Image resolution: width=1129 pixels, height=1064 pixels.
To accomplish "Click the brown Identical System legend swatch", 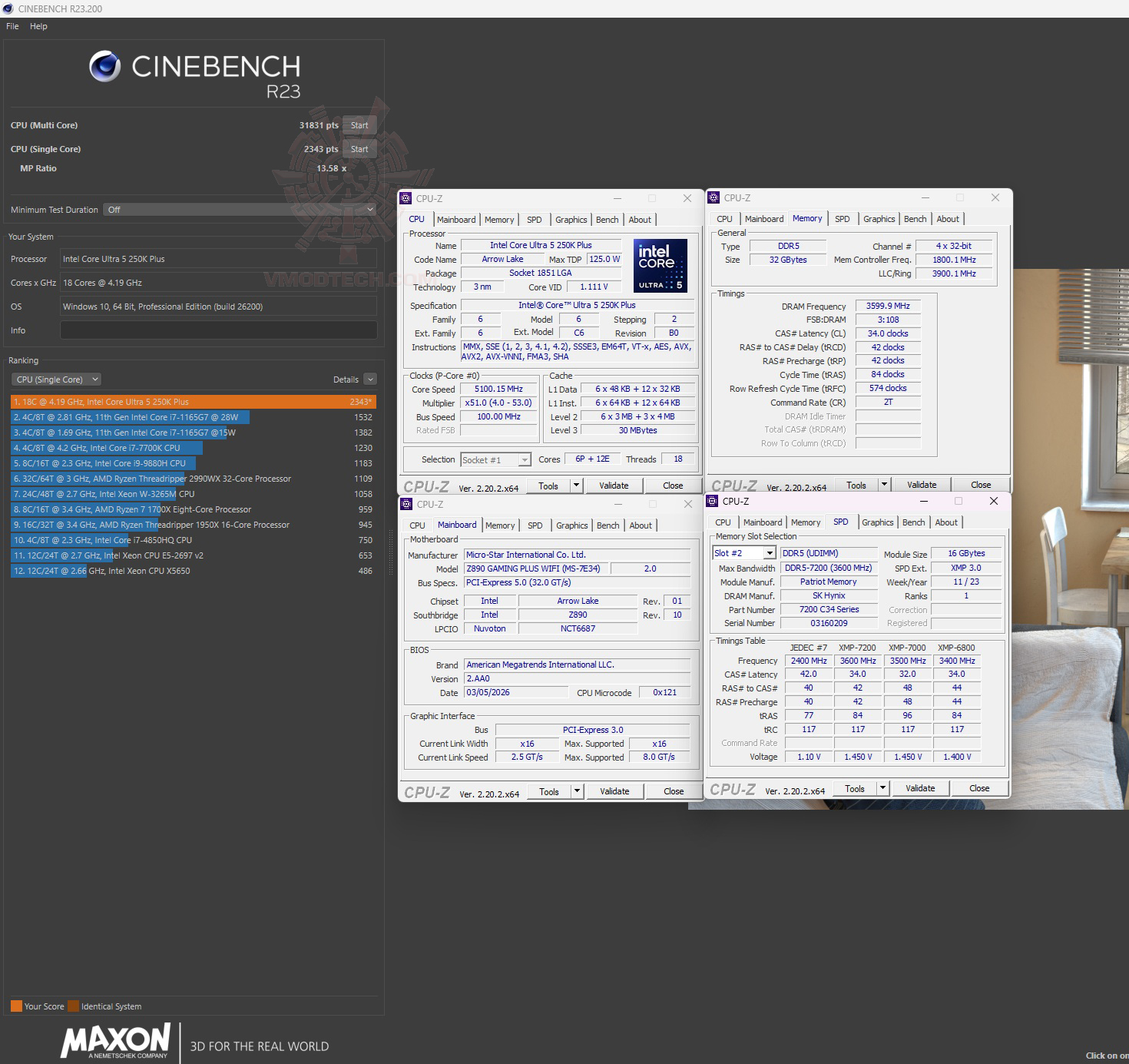I will point(73,1006).
